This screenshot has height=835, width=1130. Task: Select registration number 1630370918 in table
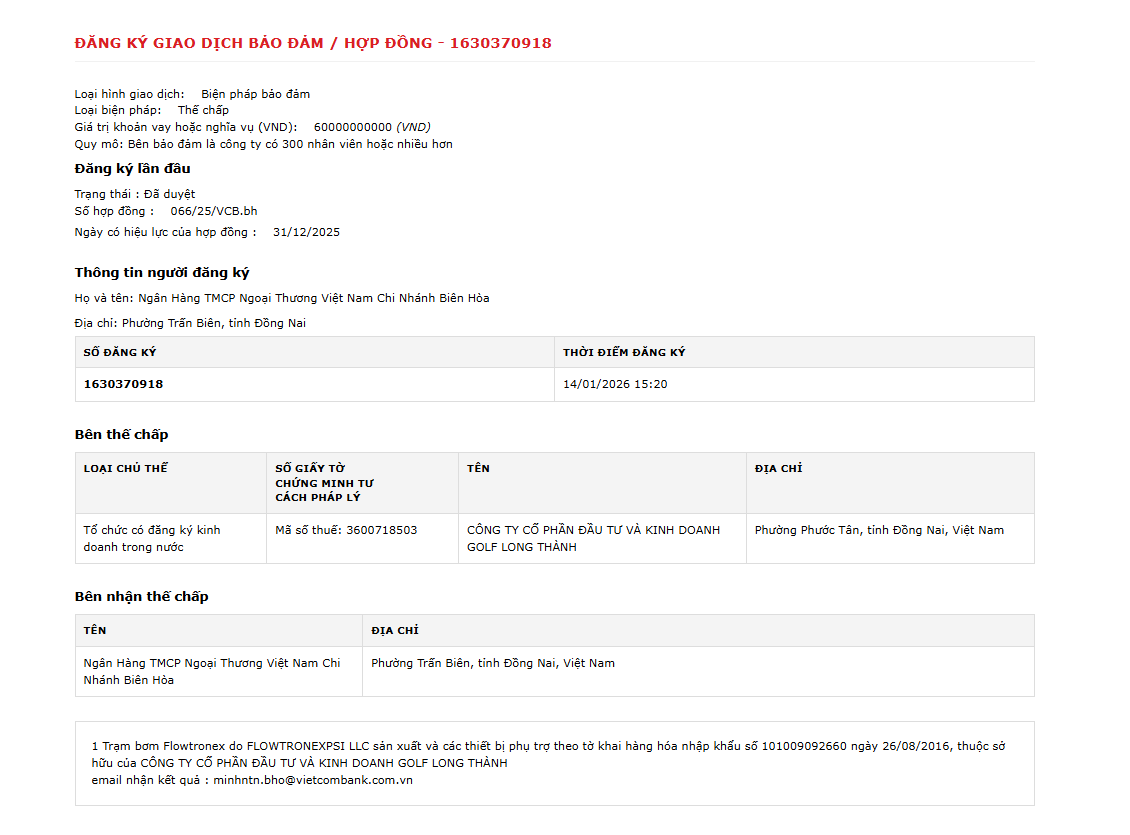(x=123, y=384)
